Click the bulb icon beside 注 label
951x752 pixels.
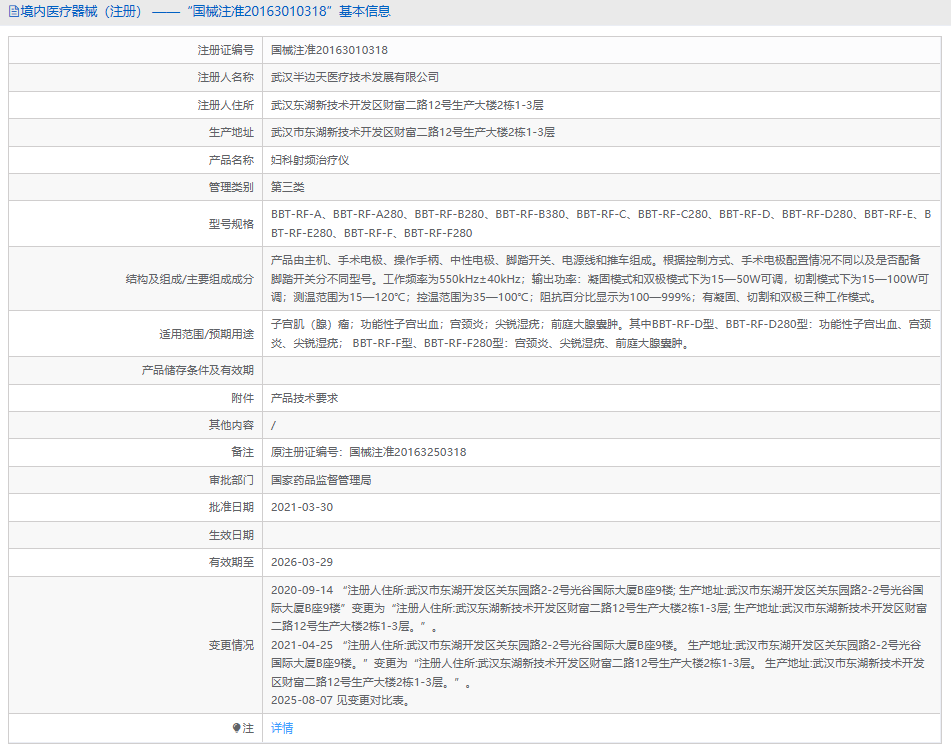(237, 728)
